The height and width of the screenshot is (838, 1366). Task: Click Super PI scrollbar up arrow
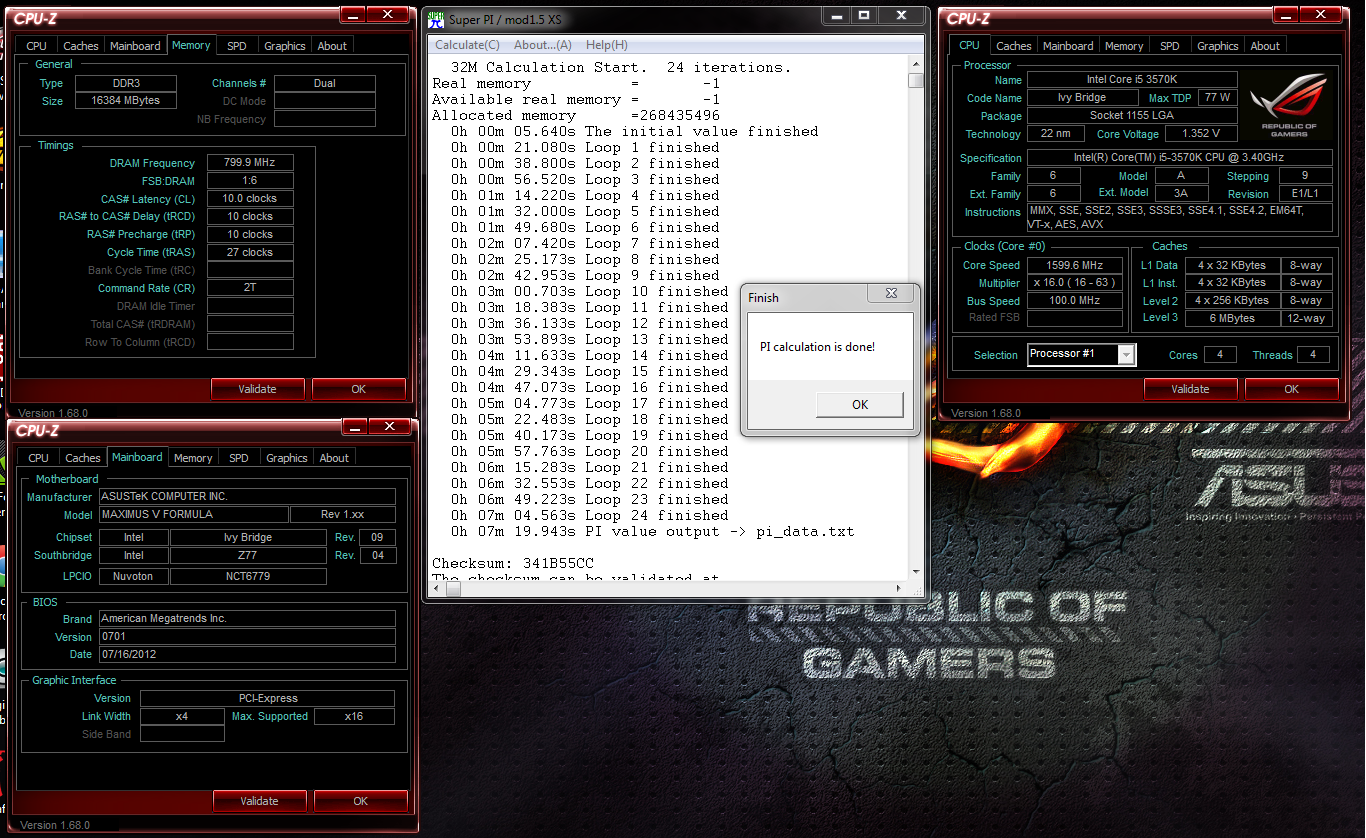pyautogui.click(x=916, y=64)
